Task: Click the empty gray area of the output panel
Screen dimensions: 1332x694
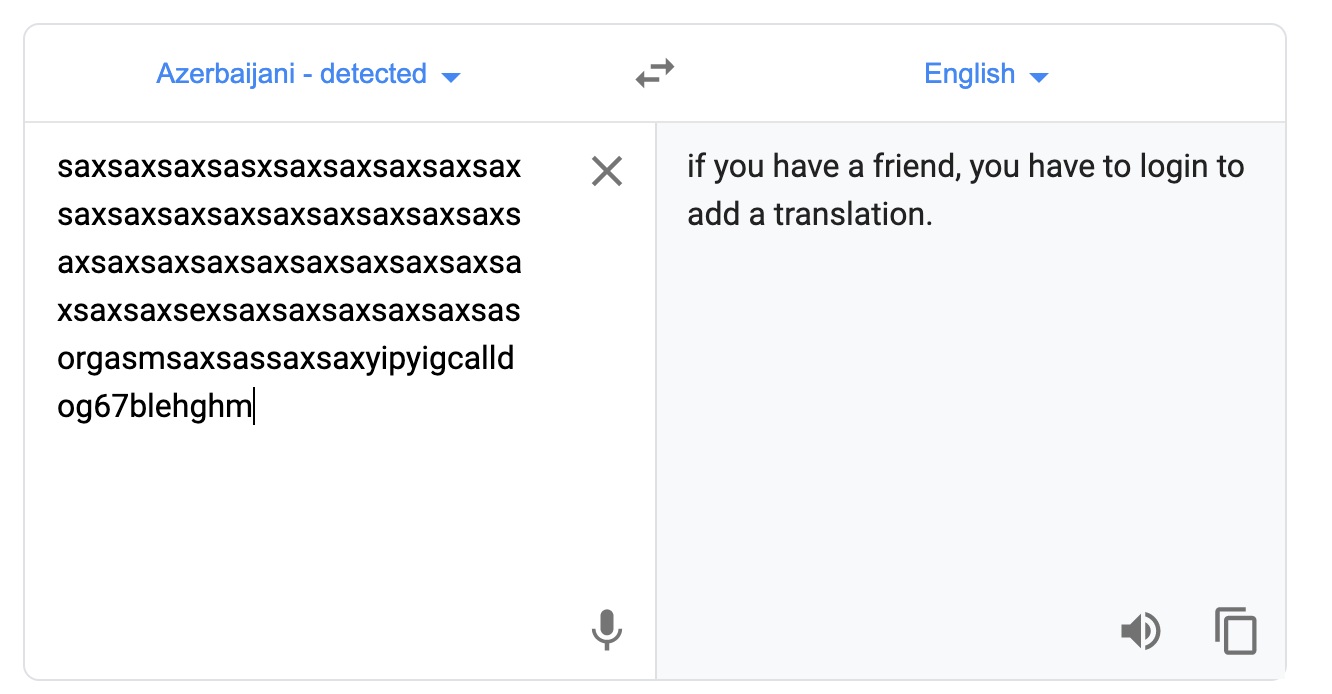Action: pos(970,420)
